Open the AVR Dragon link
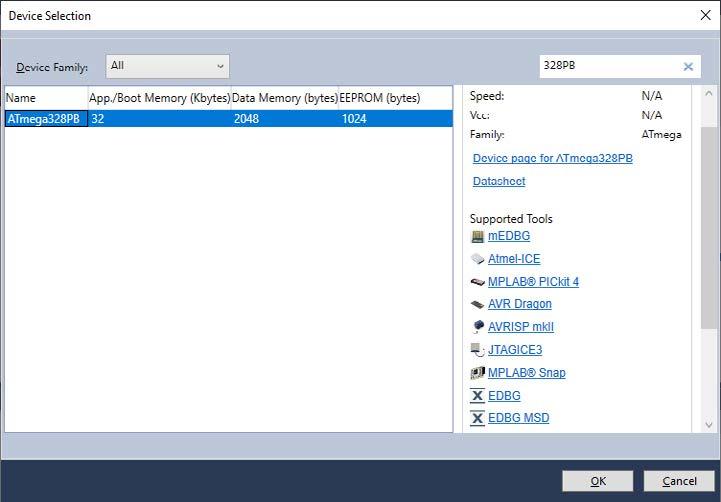Viewport: 721px width, 502px height. click(520, 304)
